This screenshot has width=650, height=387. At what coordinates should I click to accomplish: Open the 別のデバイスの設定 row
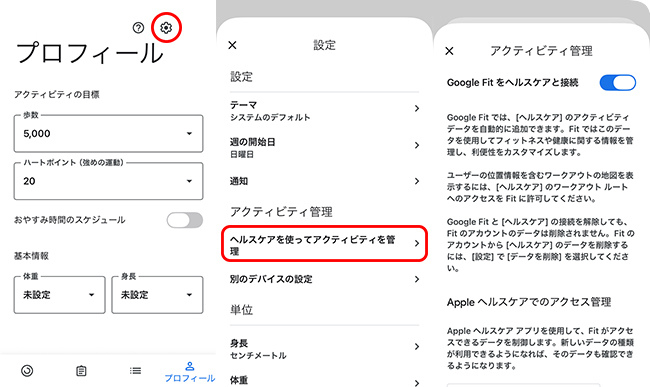[x=325, y=279]
